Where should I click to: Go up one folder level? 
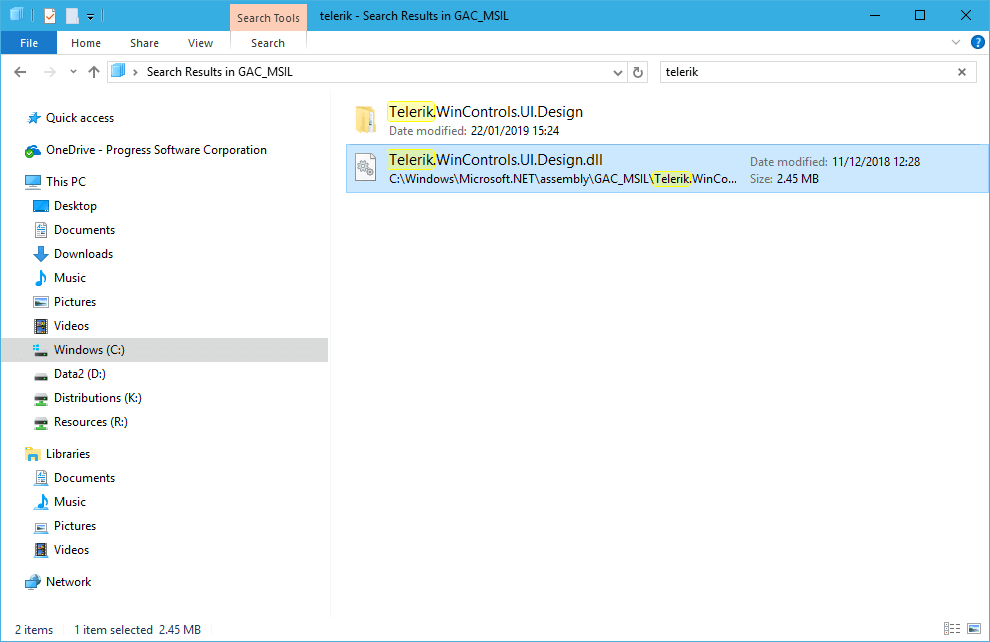(94, 72)
